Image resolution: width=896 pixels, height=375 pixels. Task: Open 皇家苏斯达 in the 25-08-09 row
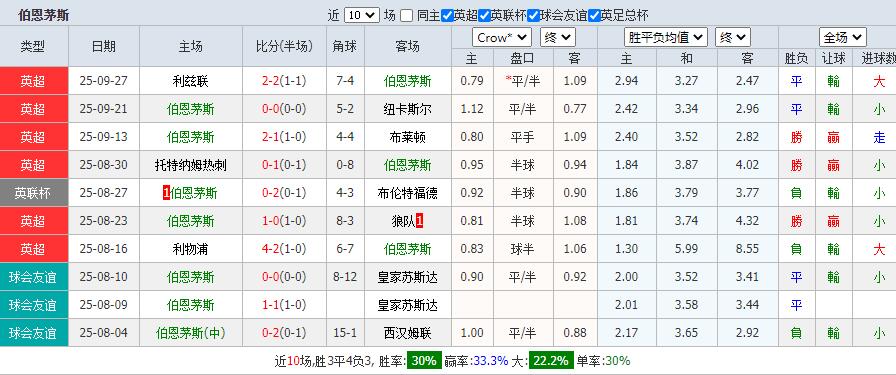click(x=407, y=305)
